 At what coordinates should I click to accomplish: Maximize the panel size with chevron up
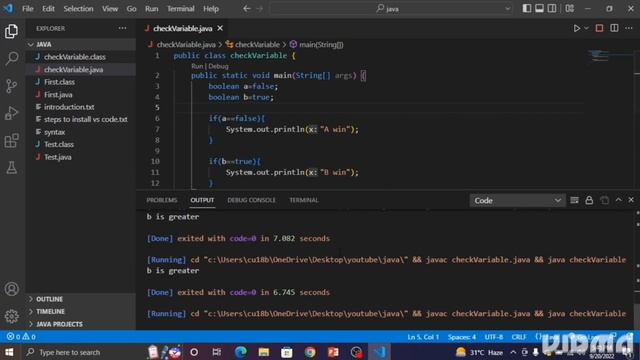click(x=618, y=200)
